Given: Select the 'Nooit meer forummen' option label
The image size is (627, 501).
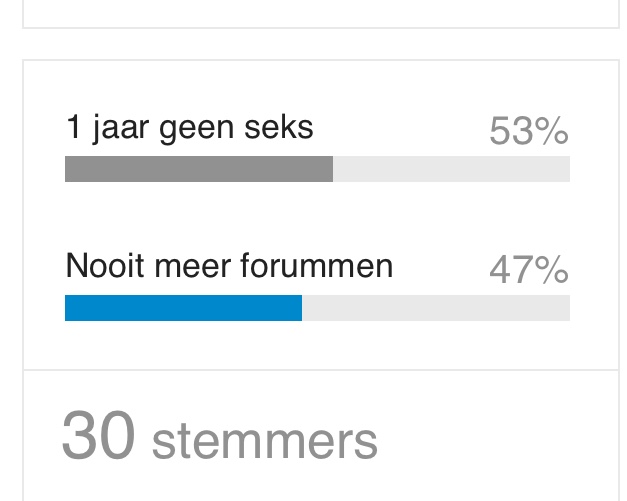Looking at the screenshot, I should (229, 265).
